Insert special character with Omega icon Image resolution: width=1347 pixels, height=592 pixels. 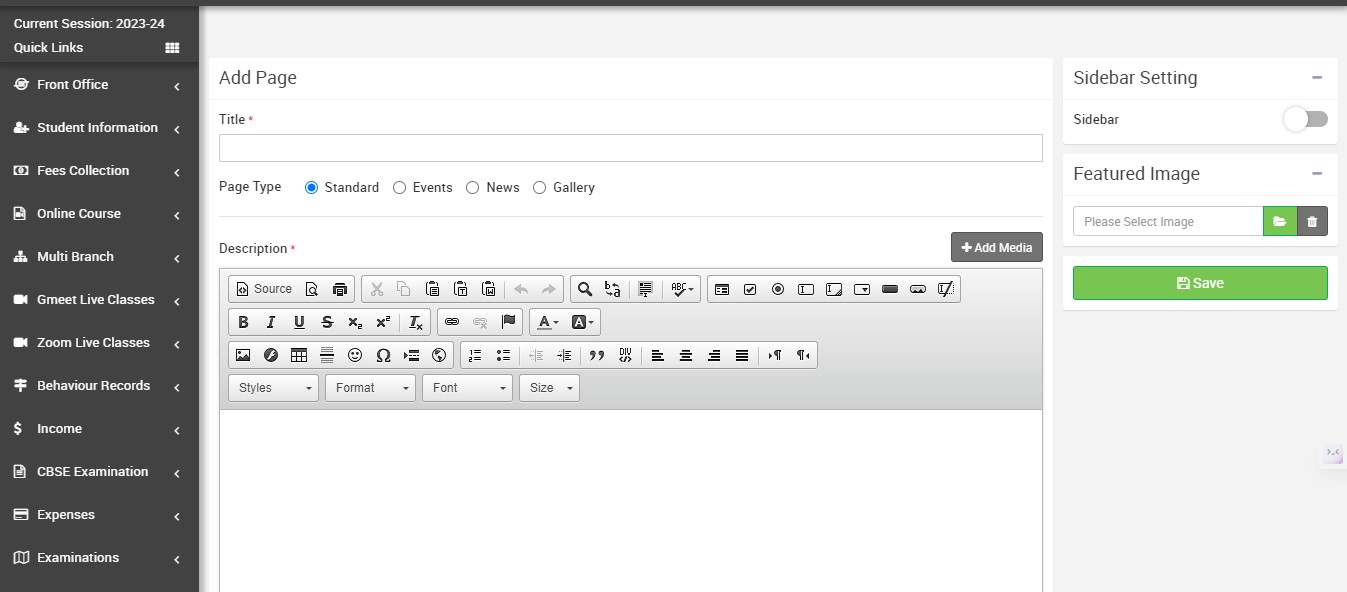tap(383, 355)
